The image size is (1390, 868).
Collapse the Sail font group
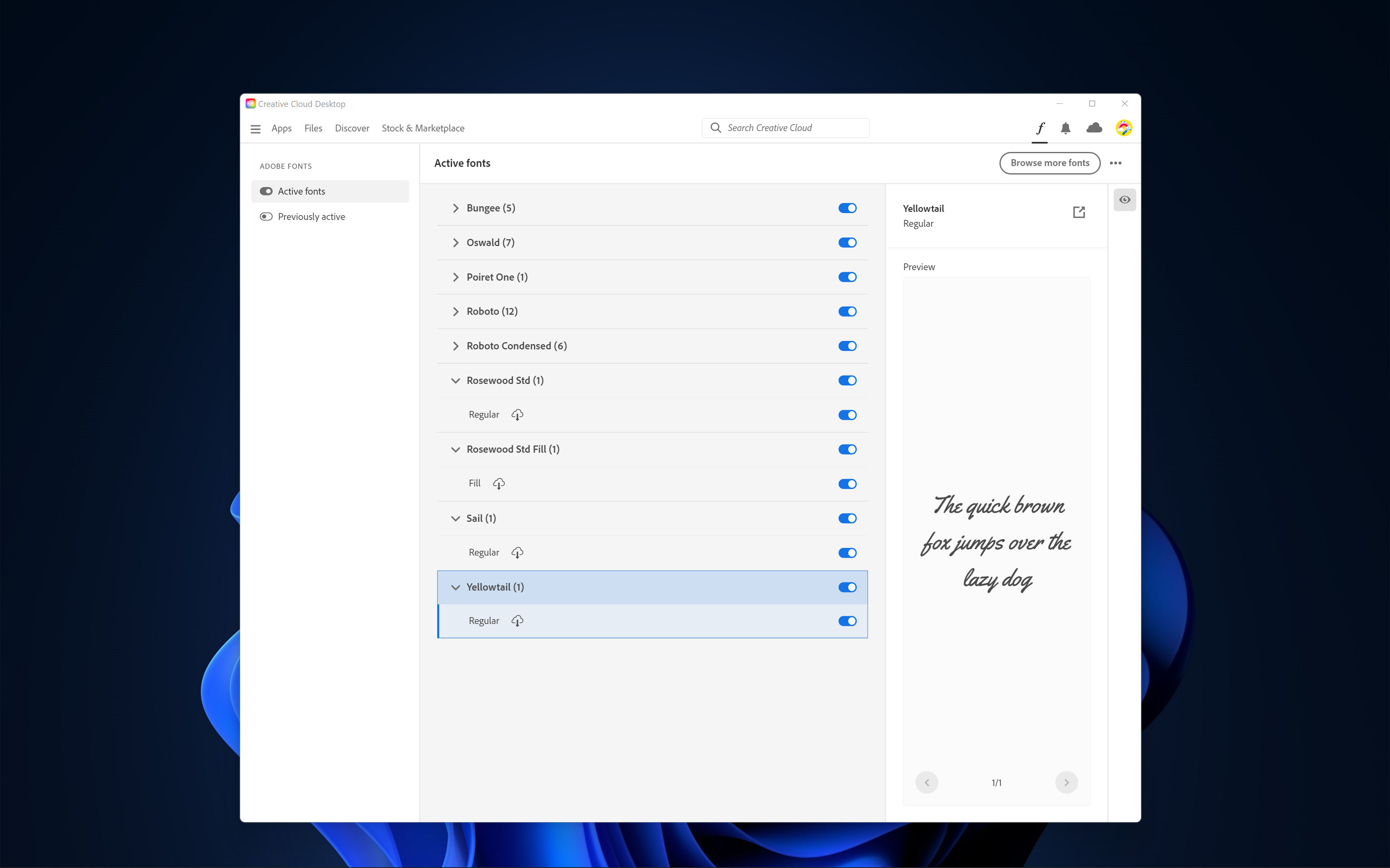[455, 518]
